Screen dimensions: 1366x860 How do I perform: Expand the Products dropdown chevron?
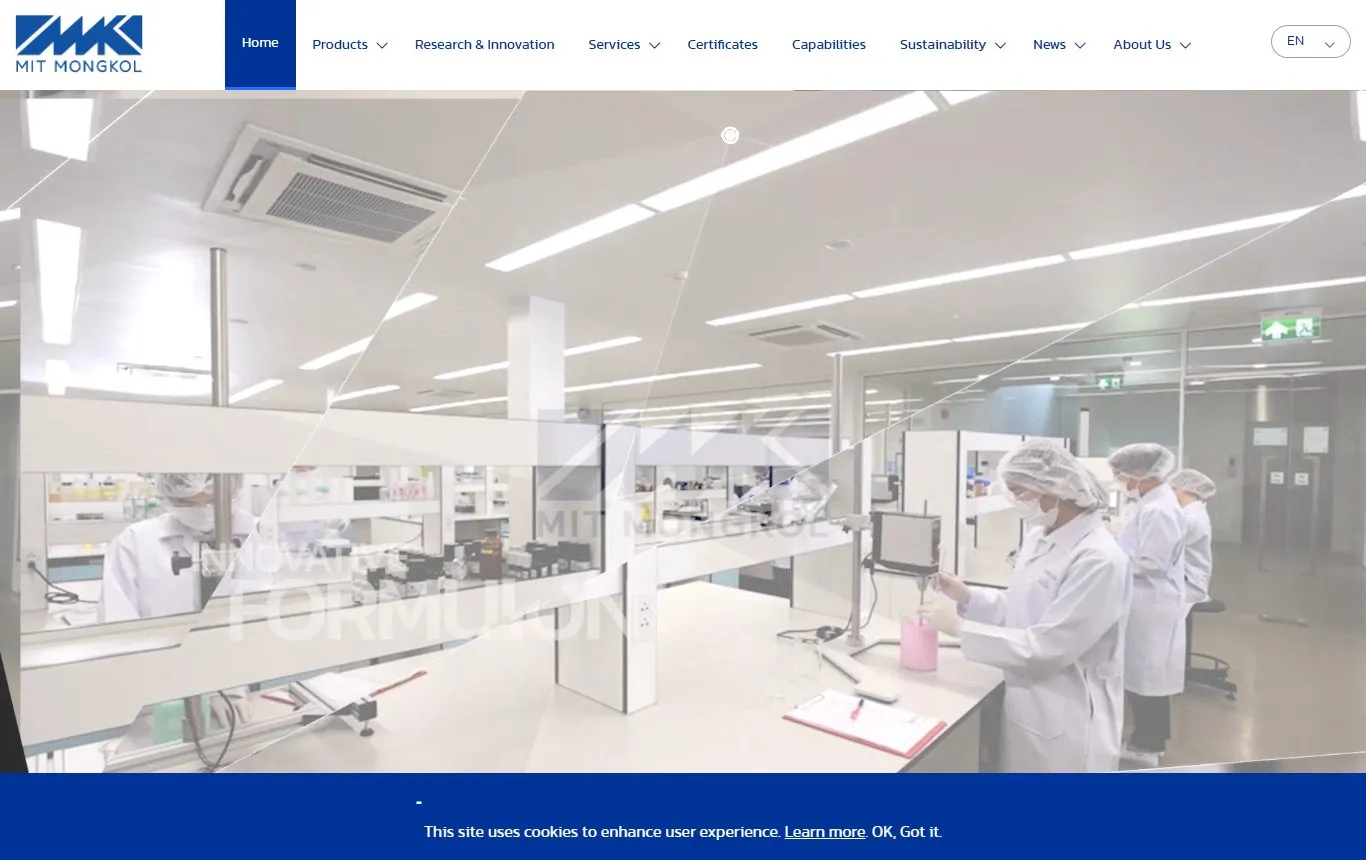click(382, 46)
